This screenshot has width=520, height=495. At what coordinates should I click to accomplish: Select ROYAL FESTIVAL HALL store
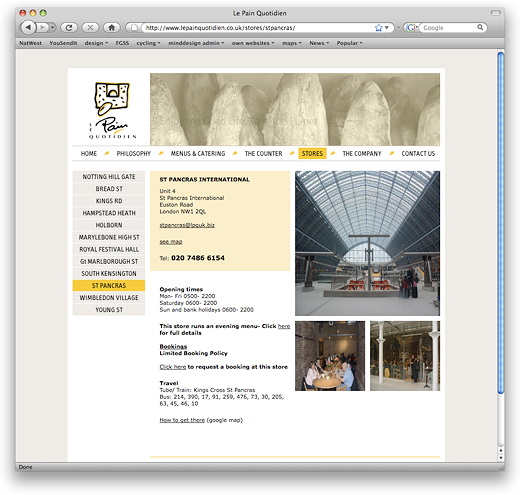pyautogui.click(x=109, y=249)
